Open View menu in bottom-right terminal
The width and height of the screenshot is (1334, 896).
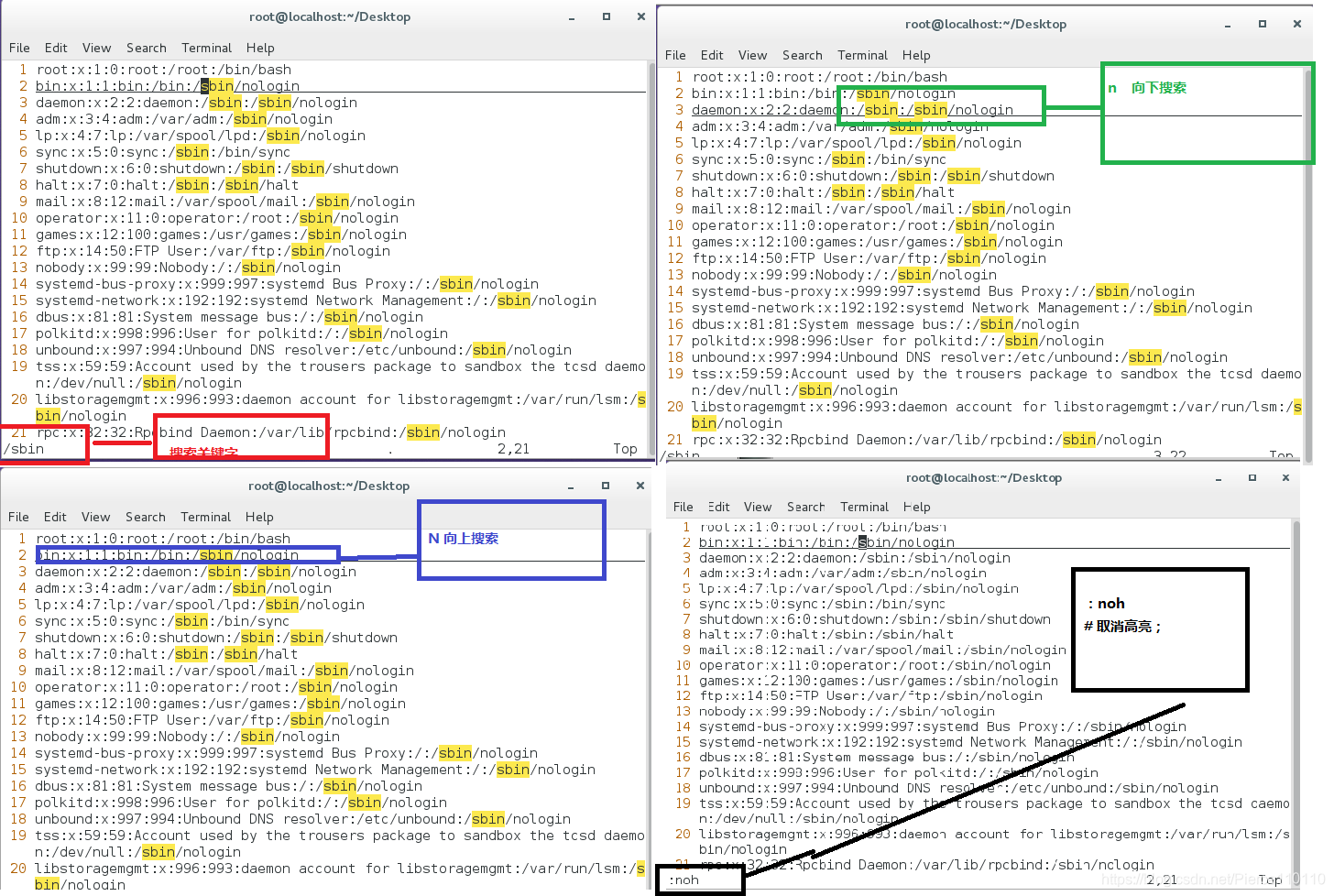(x=758, y=507)
